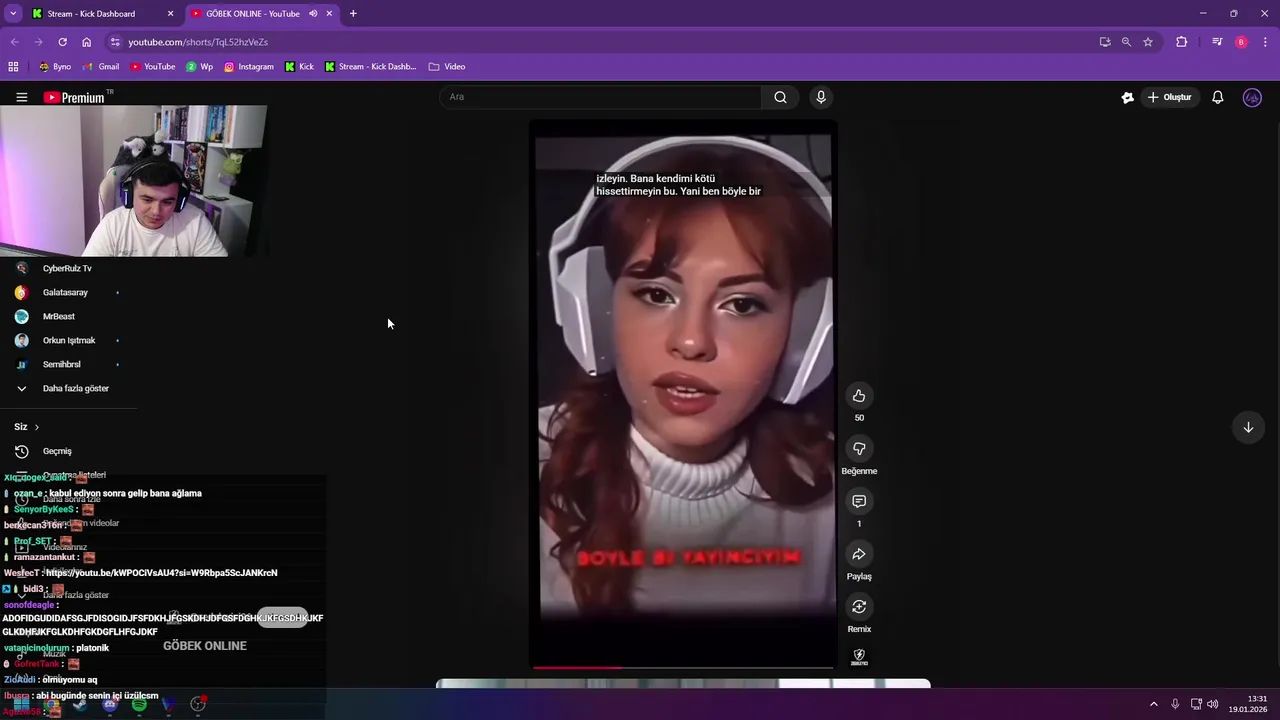Open the Video bookmarks folder
The height and width of the screenshot is (720, 1280).
pyautogui.click(x=447, y=67)
